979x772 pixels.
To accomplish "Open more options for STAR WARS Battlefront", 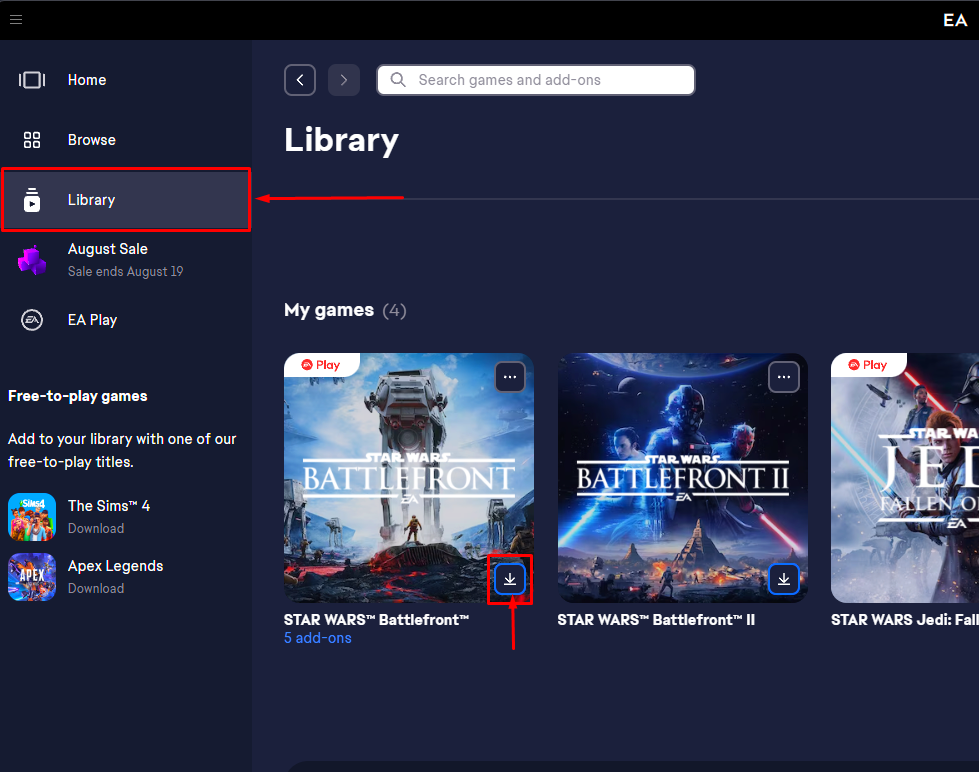I will coord(510,377).
